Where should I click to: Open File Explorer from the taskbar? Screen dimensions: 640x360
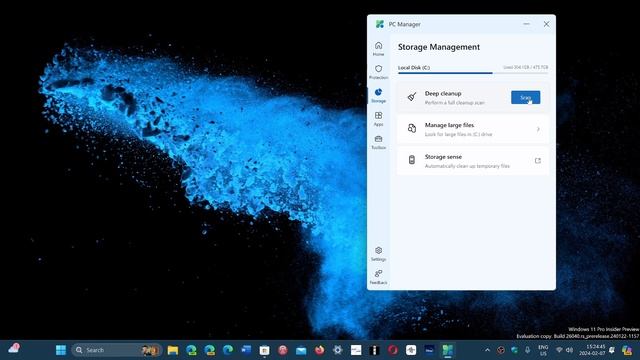(173, 350)
